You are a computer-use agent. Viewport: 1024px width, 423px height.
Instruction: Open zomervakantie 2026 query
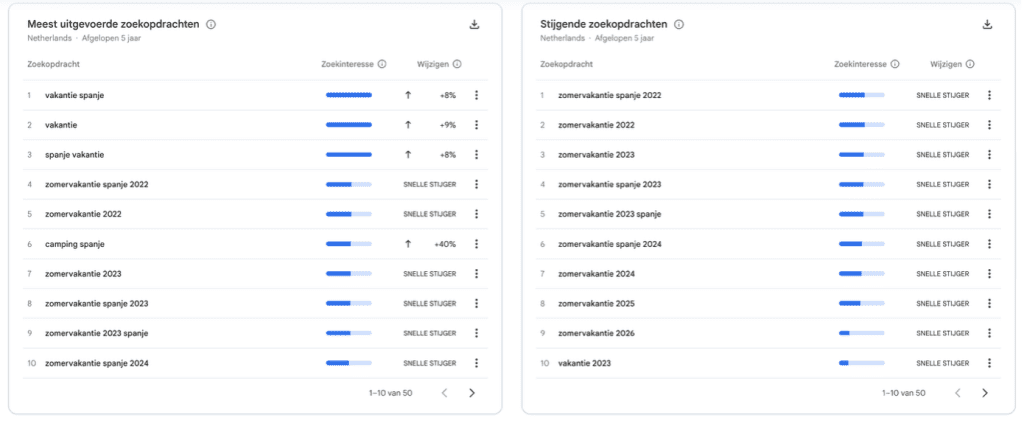pyautogui.click(x=596, y=333)
